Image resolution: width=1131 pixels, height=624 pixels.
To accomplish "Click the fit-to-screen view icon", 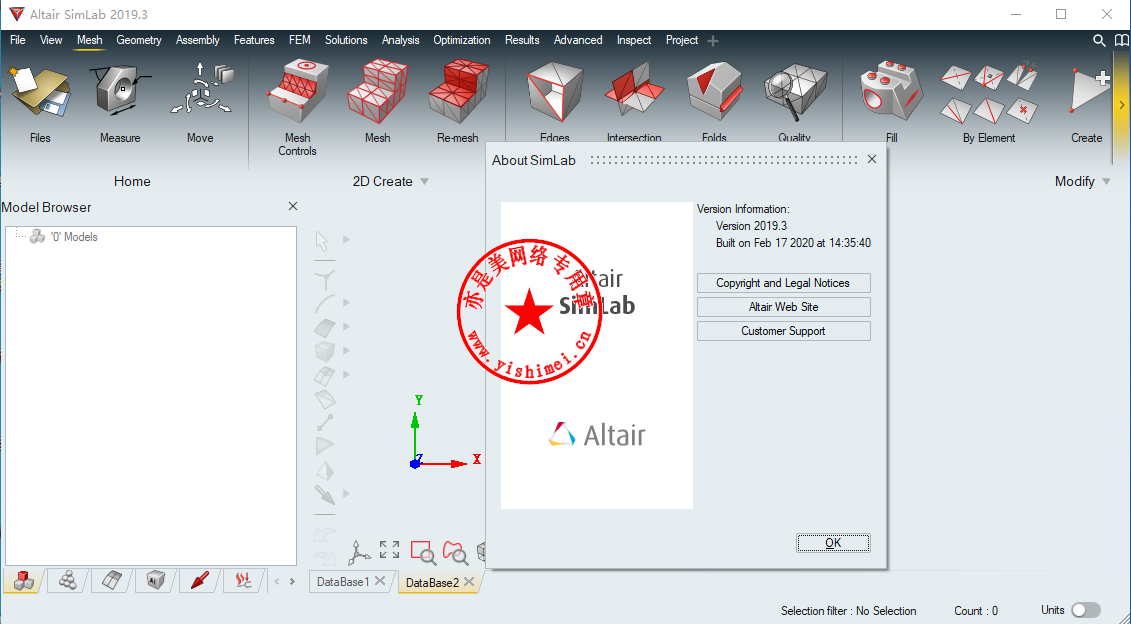I will (x=390, y=550).
